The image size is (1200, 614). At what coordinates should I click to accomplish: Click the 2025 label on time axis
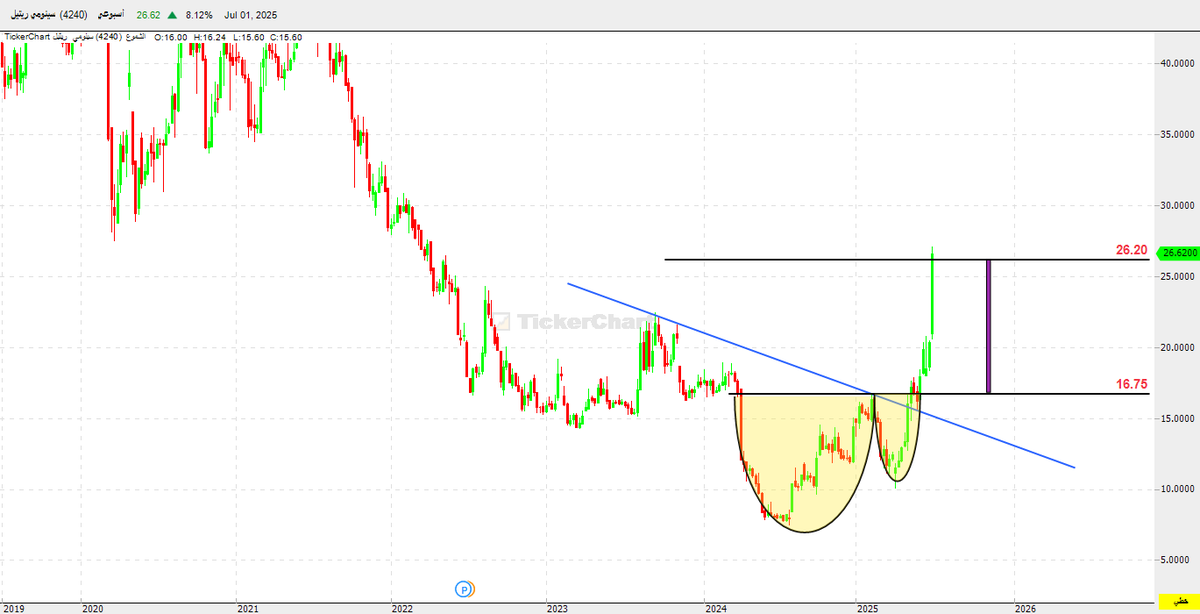coord(868,607)
